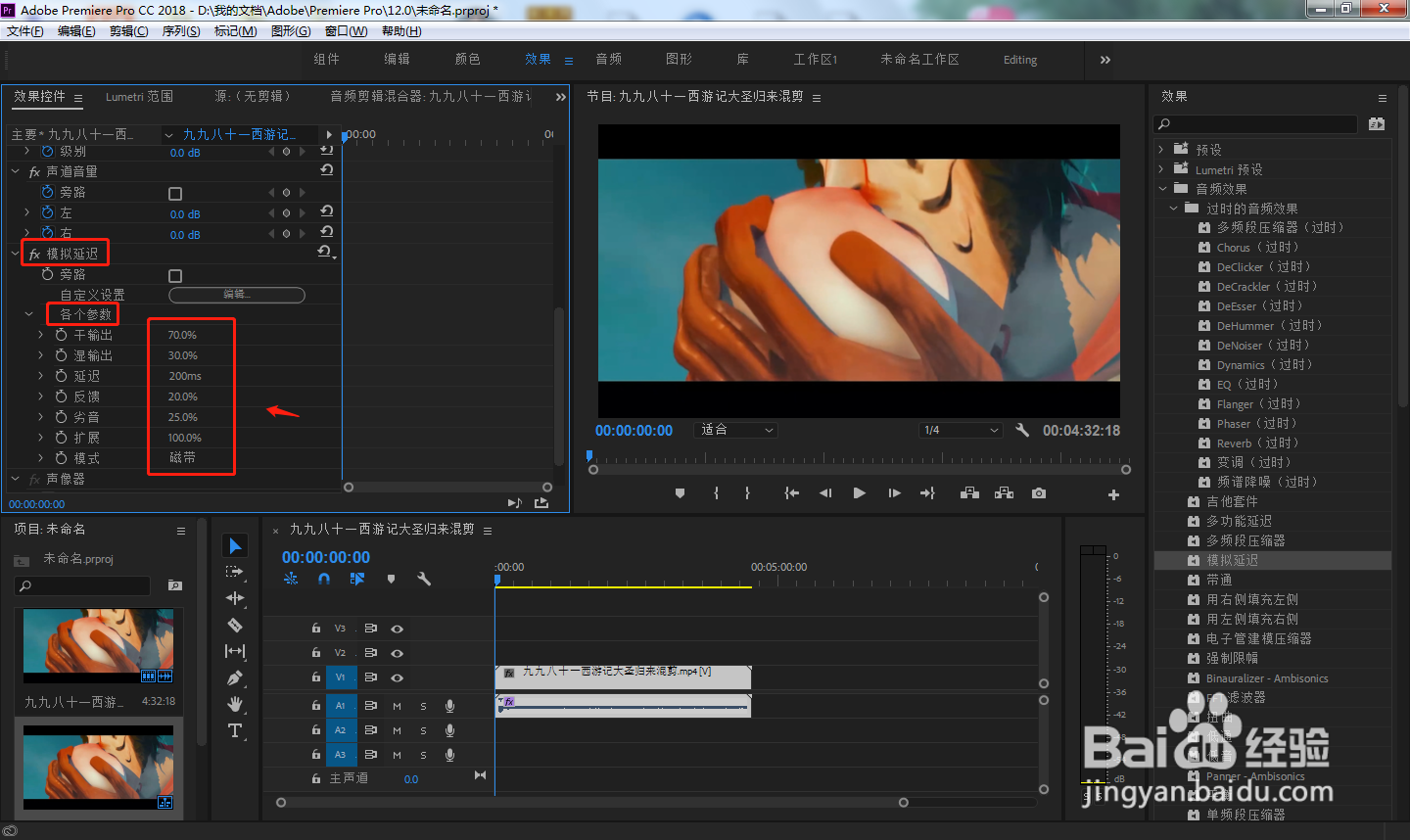The height and width of the screenshot is (840, 1410).
Task: Step back one frame in Program monitor
Action: click(x=825, y=493)
